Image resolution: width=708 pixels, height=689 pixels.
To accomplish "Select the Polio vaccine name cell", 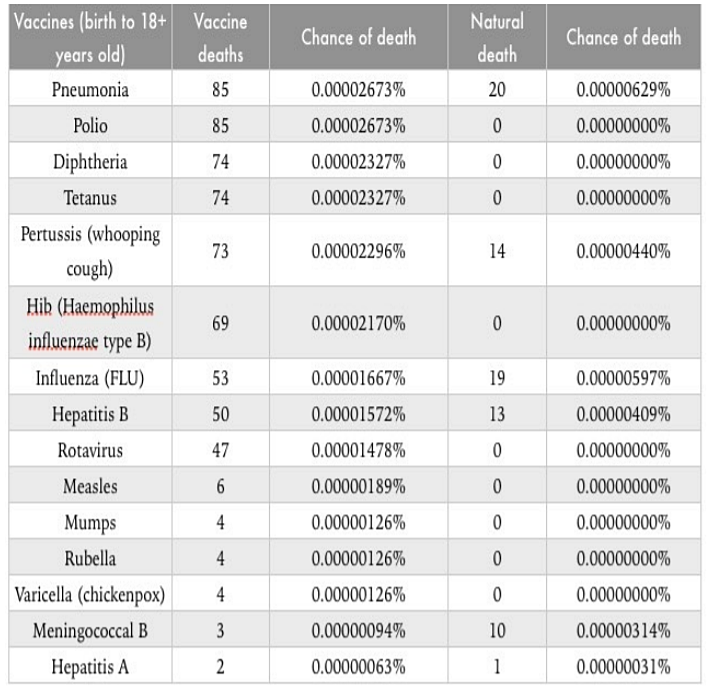I will pos(90,125).
